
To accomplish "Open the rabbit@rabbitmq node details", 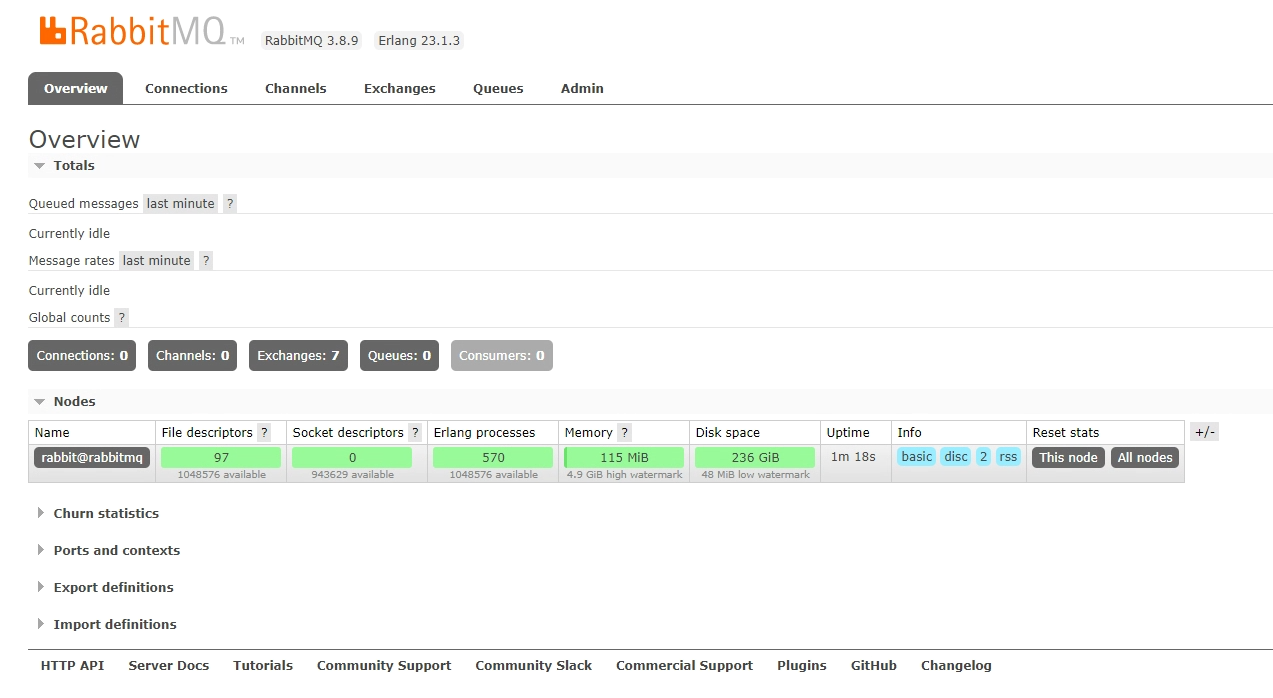I will pos(92,457).
